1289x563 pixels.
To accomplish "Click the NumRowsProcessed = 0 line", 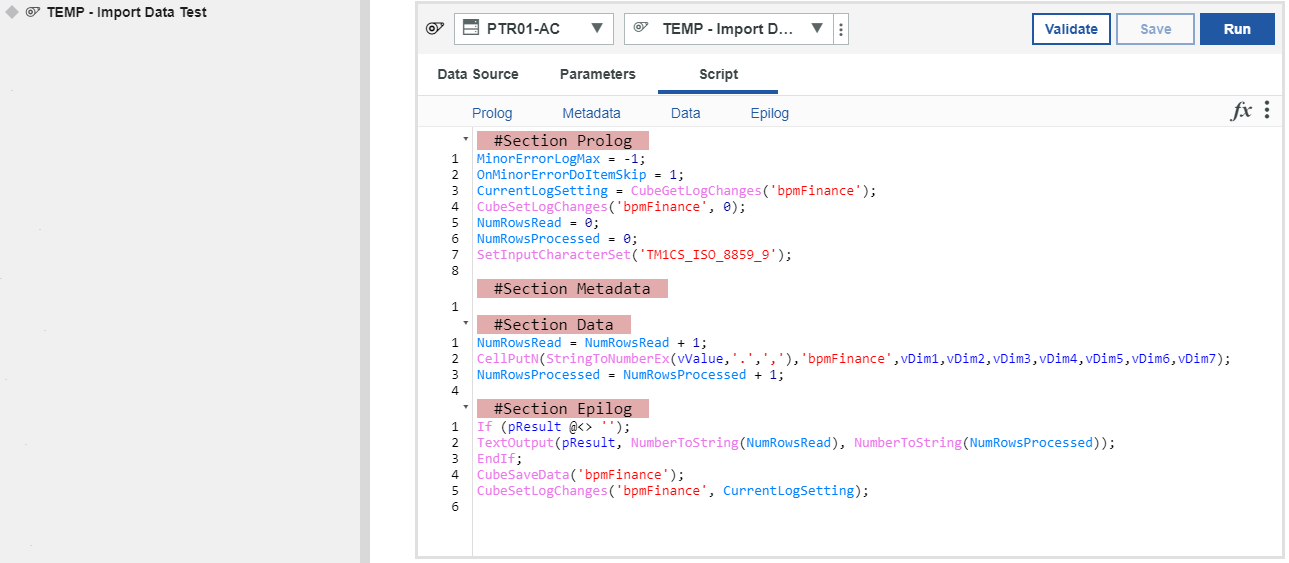I will pos(557,238).
